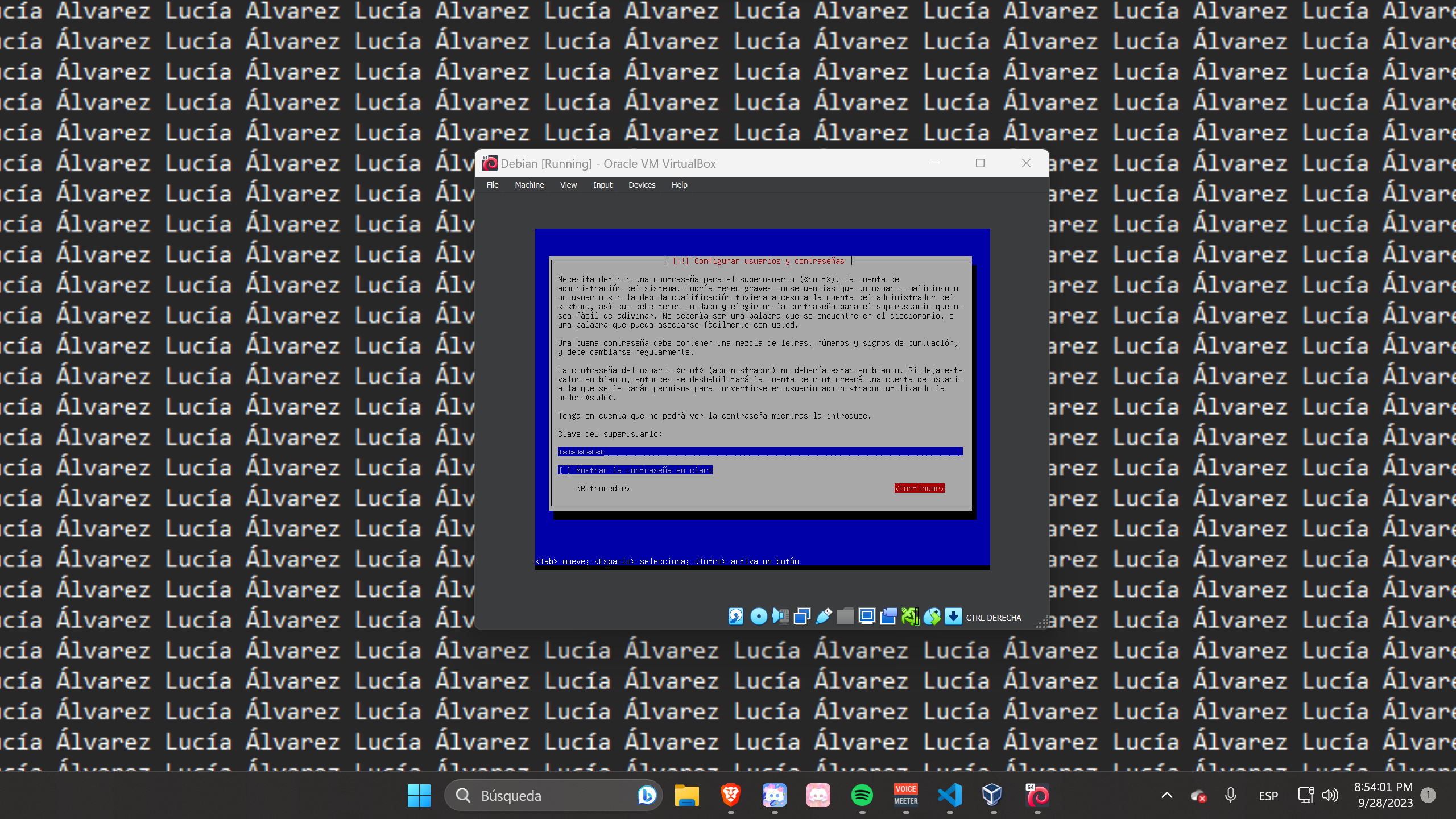Click the keyboard capture status icon
The image size is (1456, 819).
coord(953,616)
